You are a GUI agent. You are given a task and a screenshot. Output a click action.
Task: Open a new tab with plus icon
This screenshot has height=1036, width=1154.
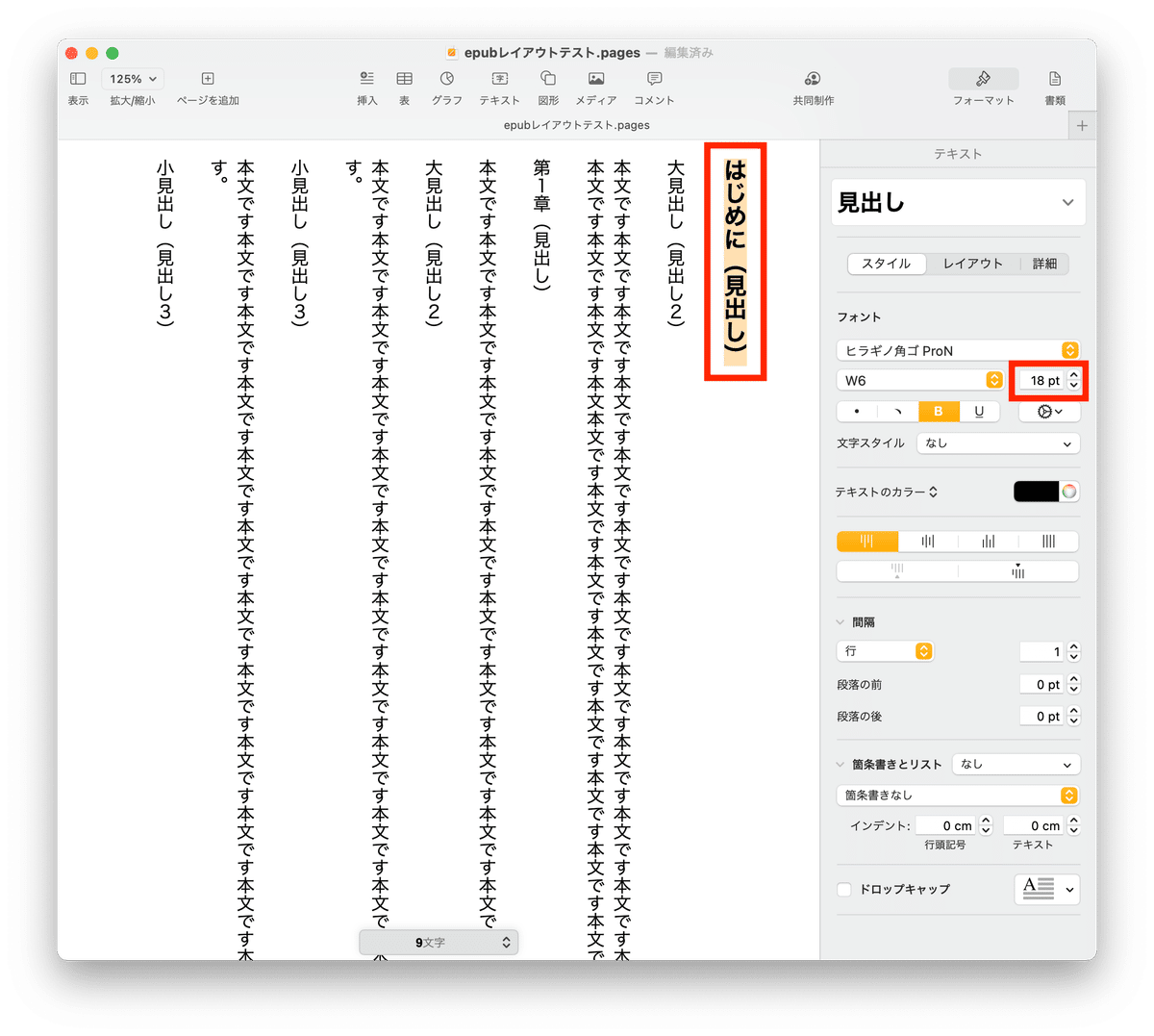click(x=1082, y=126)
